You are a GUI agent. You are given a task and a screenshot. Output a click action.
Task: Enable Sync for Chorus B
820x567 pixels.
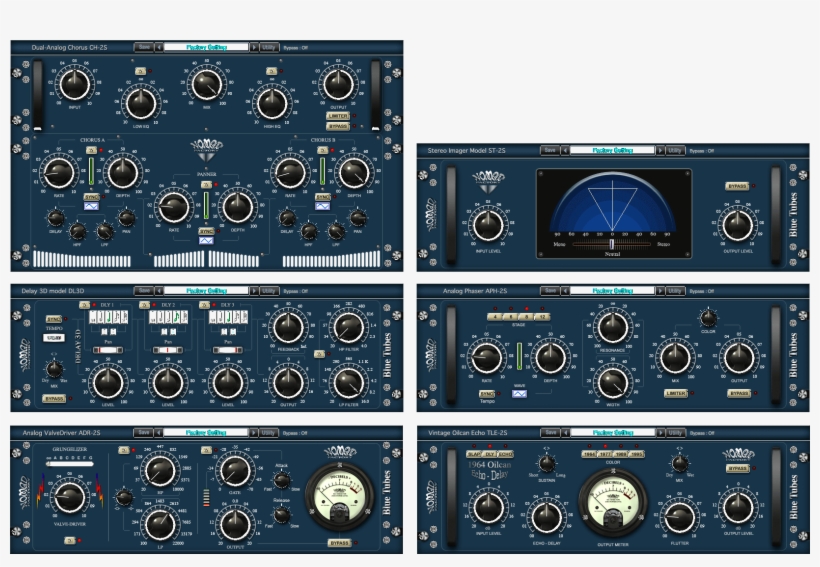click(x=323, y=197)
